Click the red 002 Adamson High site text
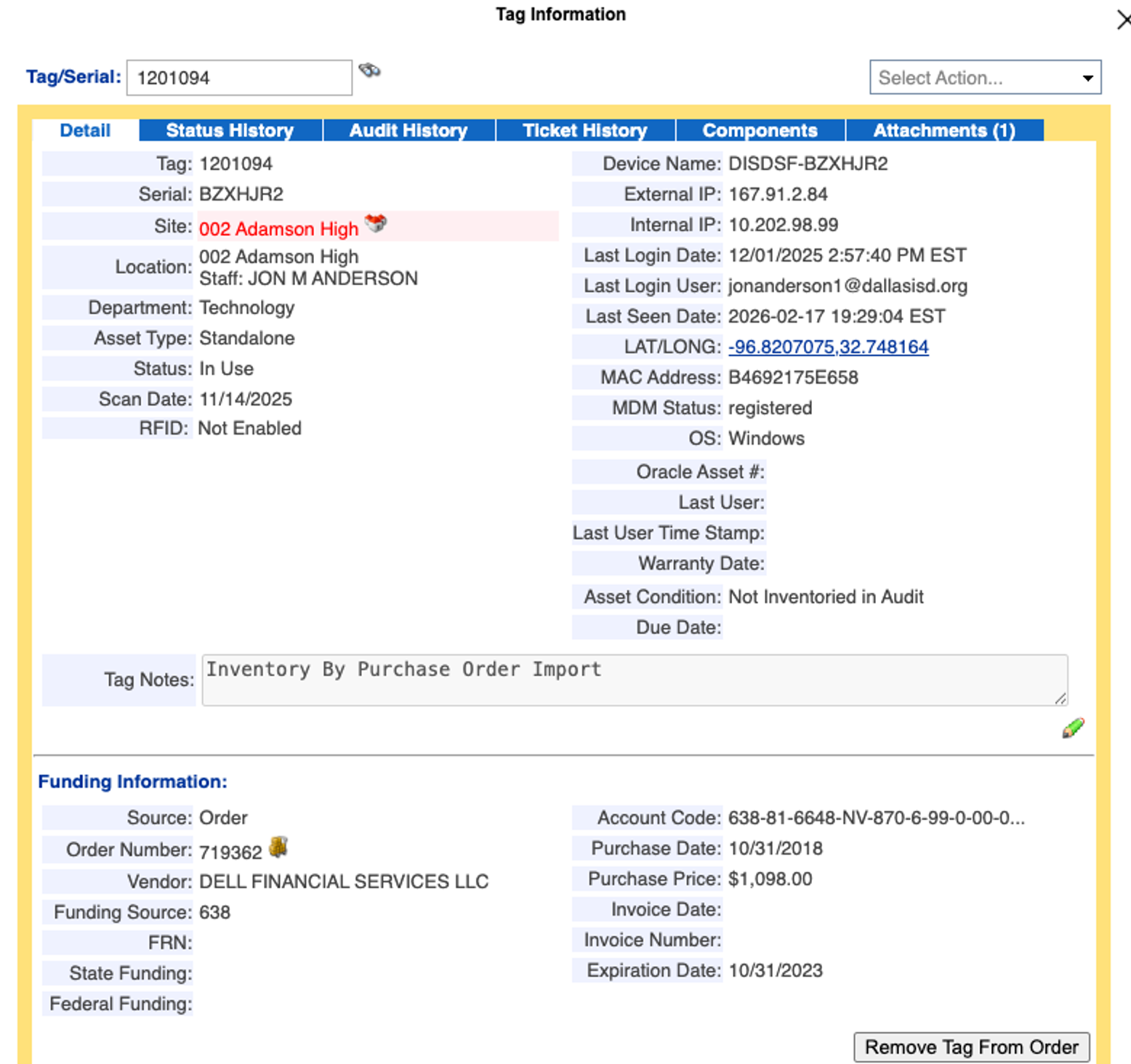Image resolution: width=1131 pixels, height=1064 pixels. 278,229
